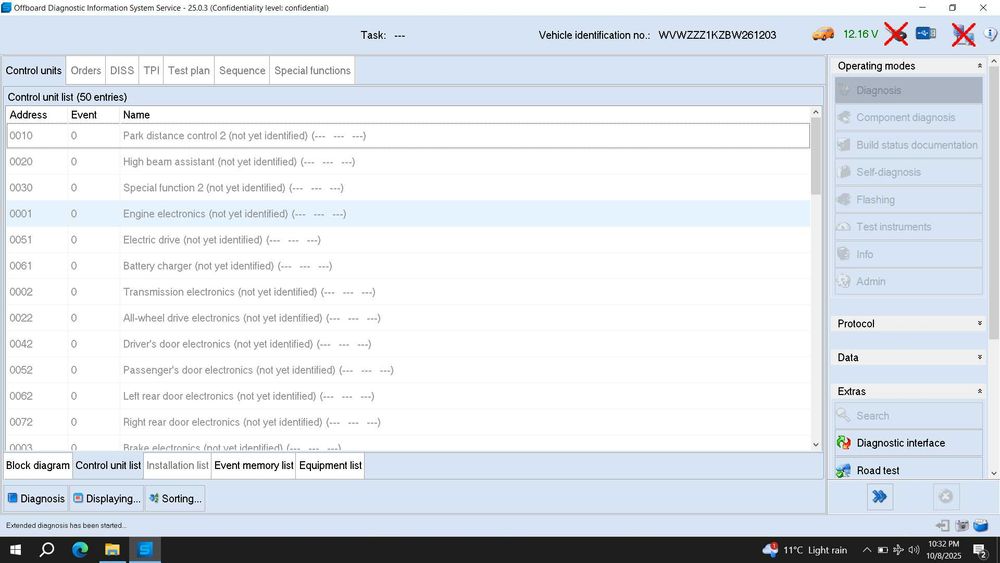Image resolution: width=1000 pixels, height=563 pixels.
Task: Start Road test from Extras panel
Action: point(908,470)
